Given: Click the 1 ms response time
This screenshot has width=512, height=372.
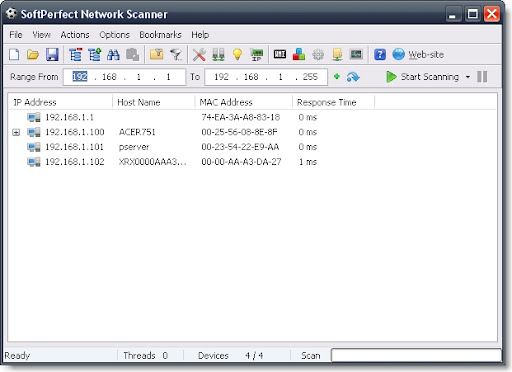Looking at the screenshot, I should coord(308,162).
